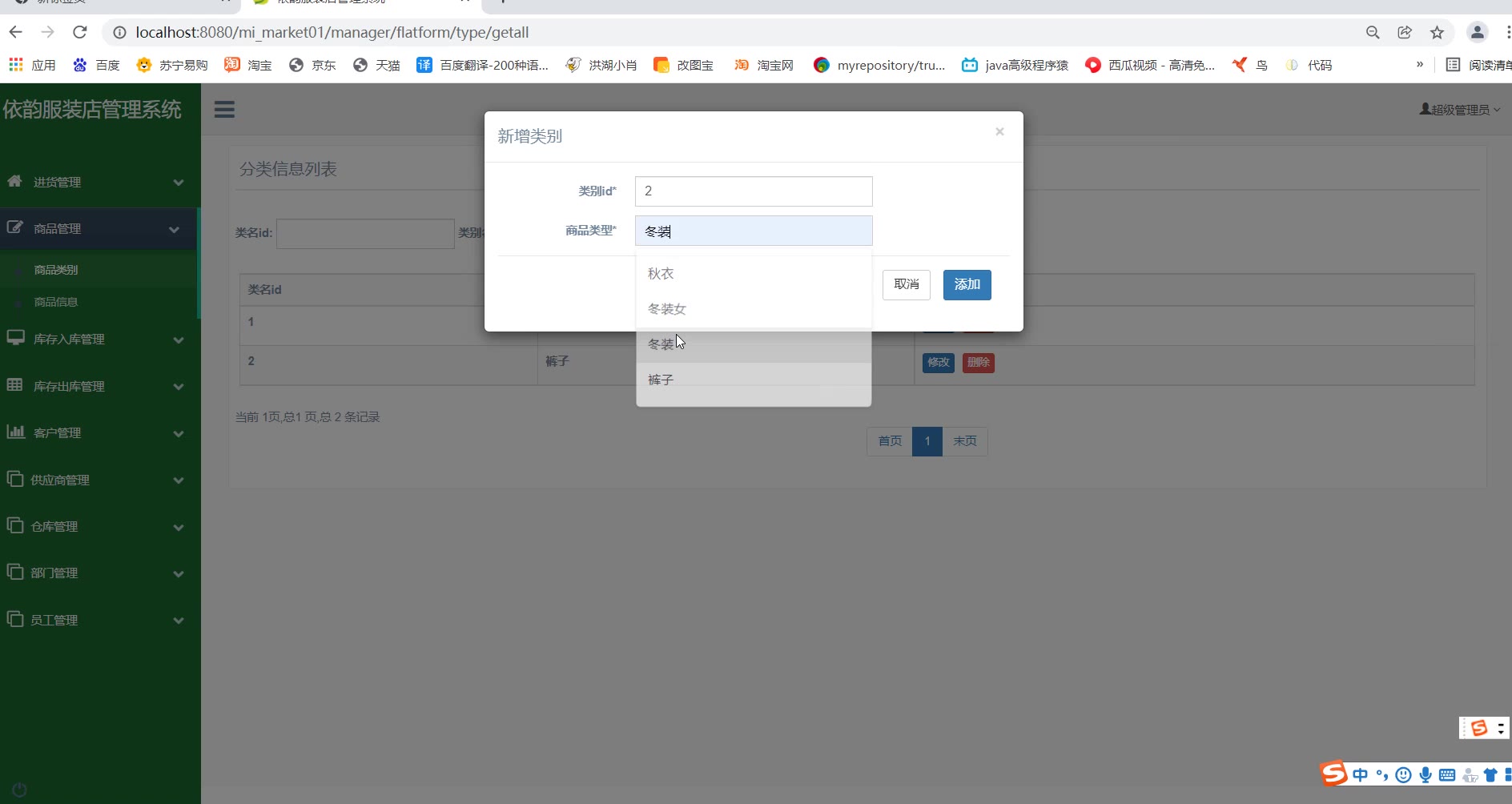This screenshot has width=1512, height=804.
Task: Click the share page icon in address bar
Action: pos(1405,32)
